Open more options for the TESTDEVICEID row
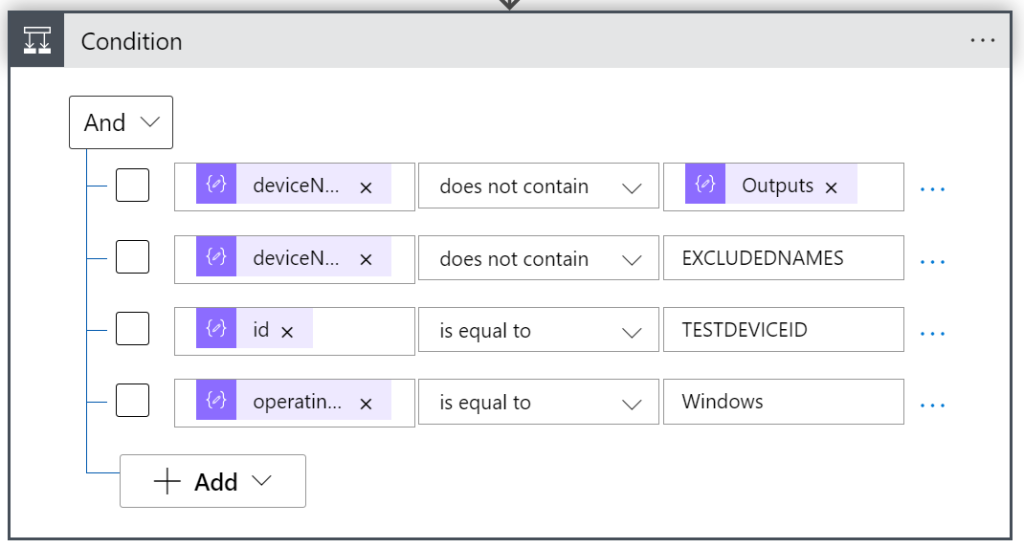Viewport: 1024px width, 548px height. 932,332
